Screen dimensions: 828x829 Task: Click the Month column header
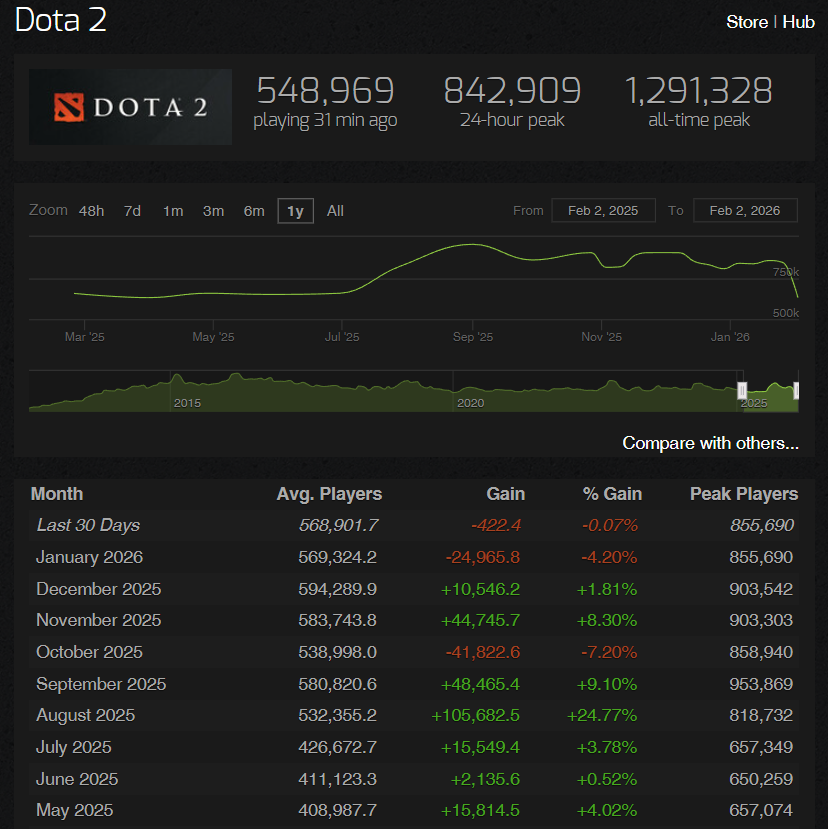(57, 493)
